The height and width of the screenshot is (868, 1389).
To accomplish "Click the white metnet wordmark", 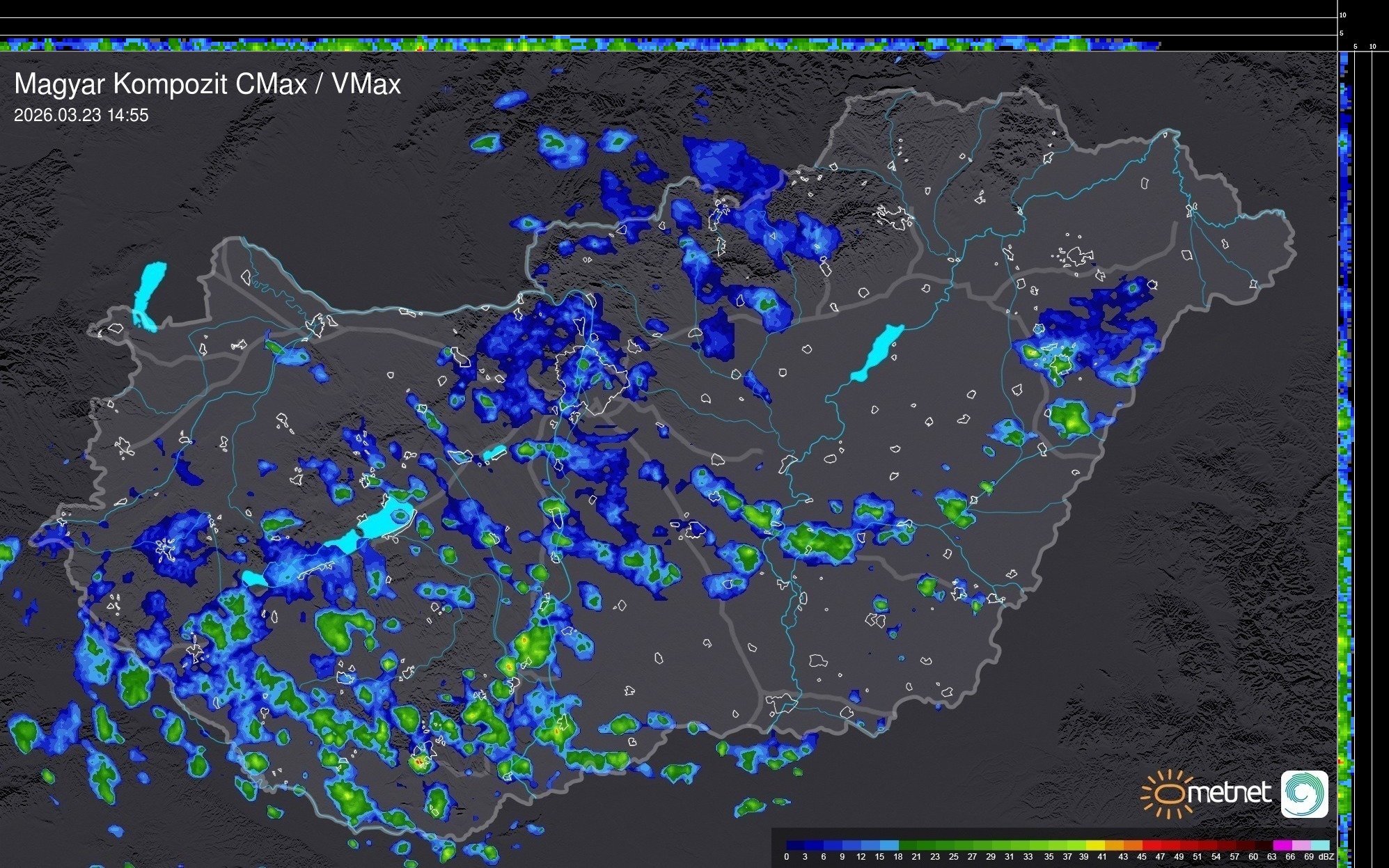I will tap(1228, 794).
